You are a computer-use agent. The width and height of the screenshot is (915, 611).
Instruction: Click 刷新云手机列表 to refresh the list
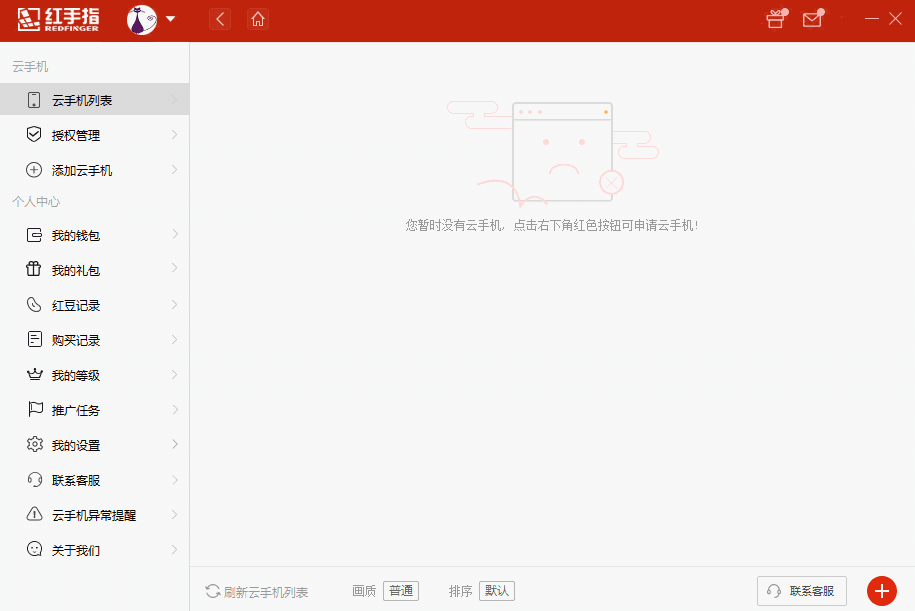[x=255, y=590]
